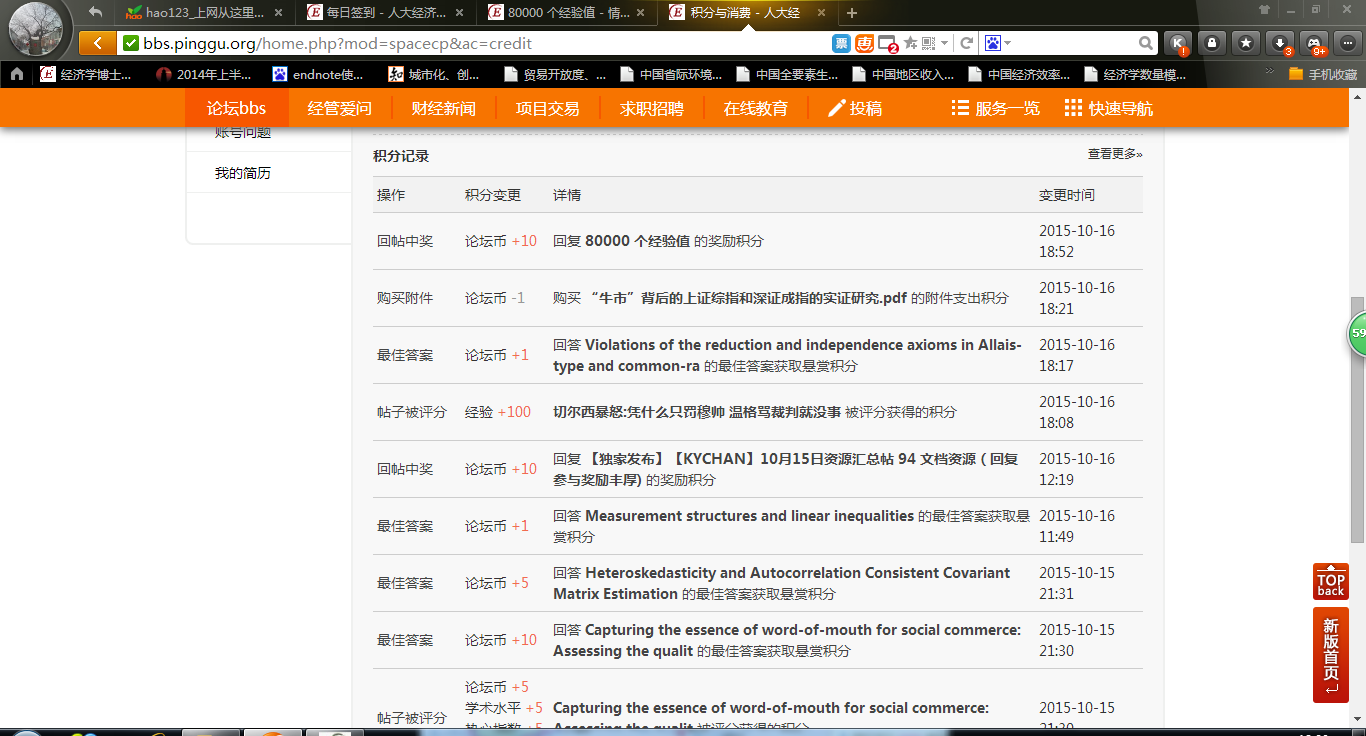Click the green 59 floating bubble at the window edge
This screenshot has height=736, width=1366.
click(1357, 334)
